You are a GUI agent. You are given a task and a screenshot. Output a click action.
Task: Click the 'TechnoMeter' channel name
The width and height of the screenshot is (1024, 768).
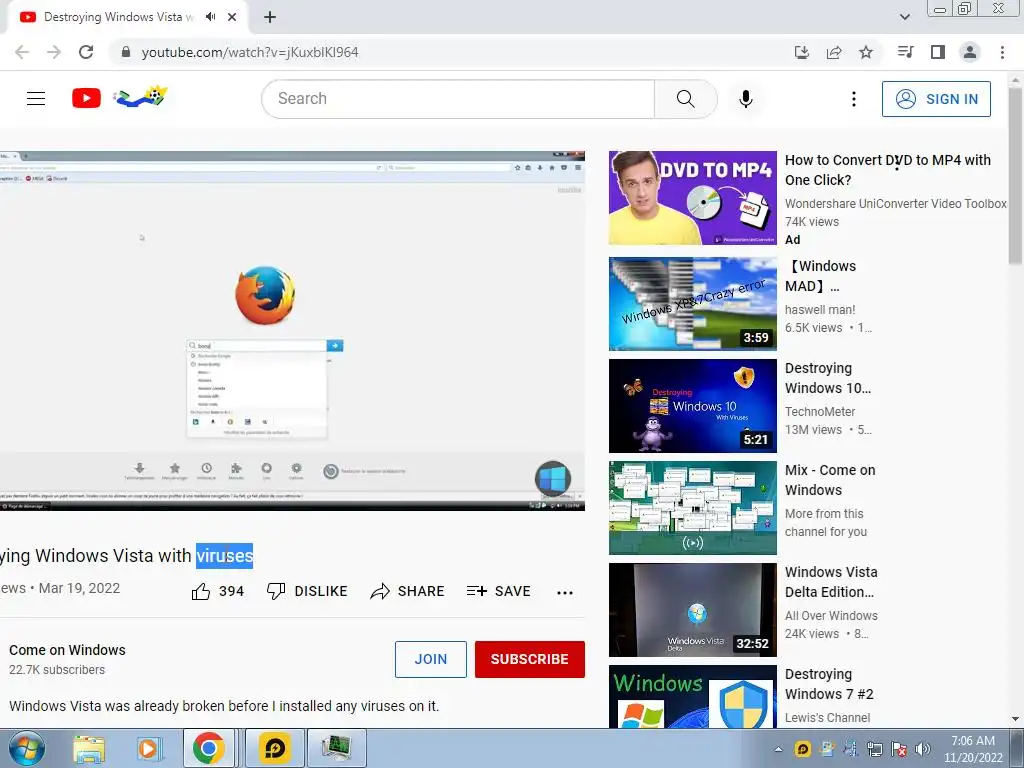pos(820,411)
